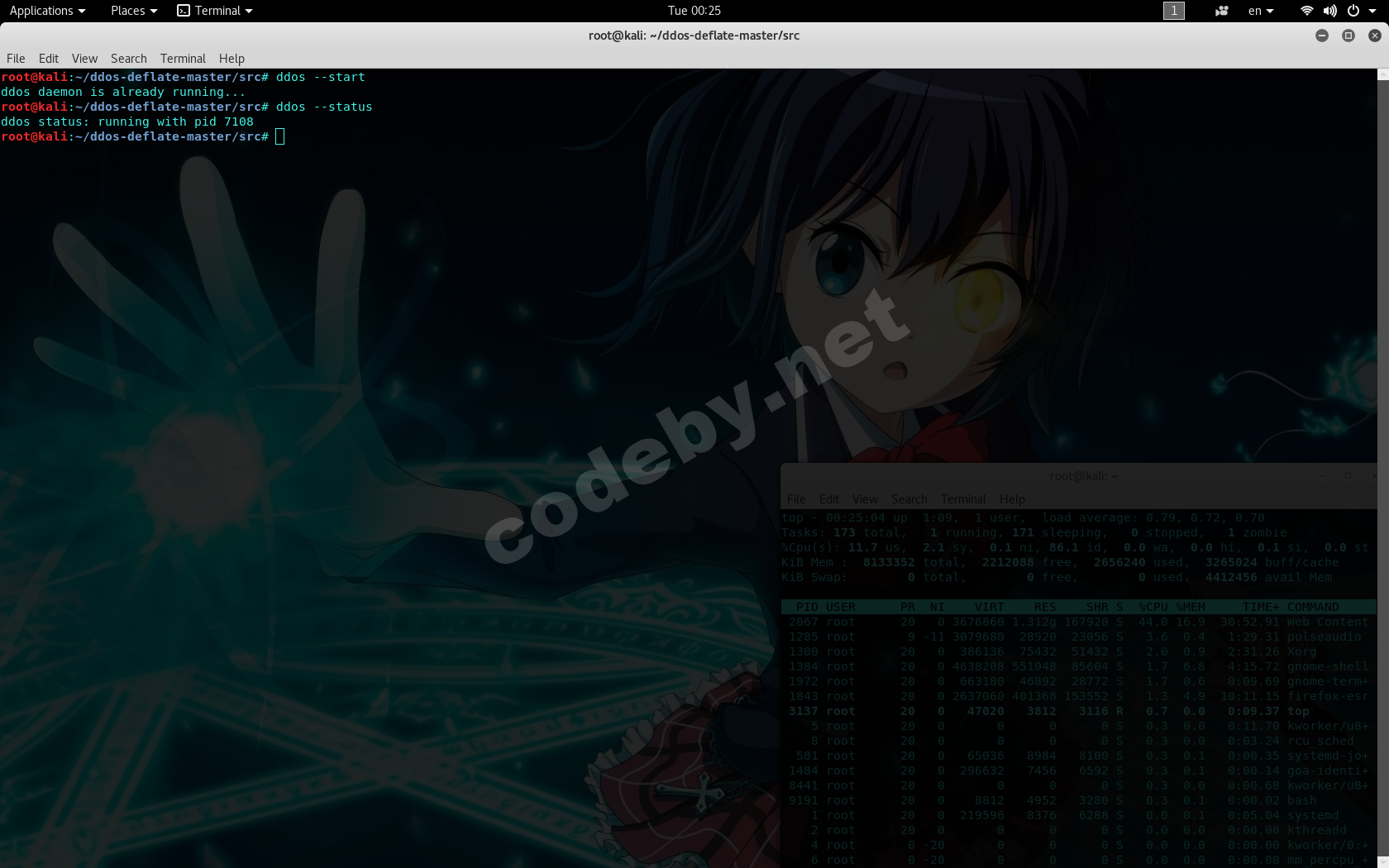
Task: Click the PID column header in top
Action: (x=807, y=608)
